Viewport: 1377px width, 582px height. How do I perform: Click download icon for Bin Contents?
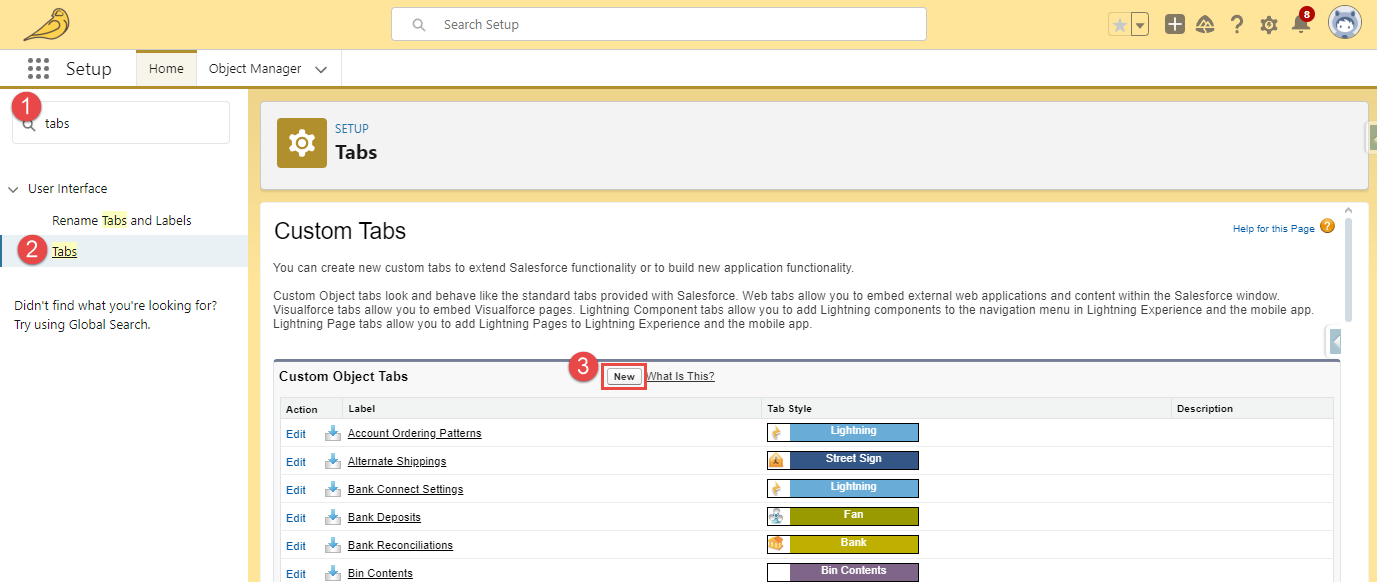click(333, 573)
